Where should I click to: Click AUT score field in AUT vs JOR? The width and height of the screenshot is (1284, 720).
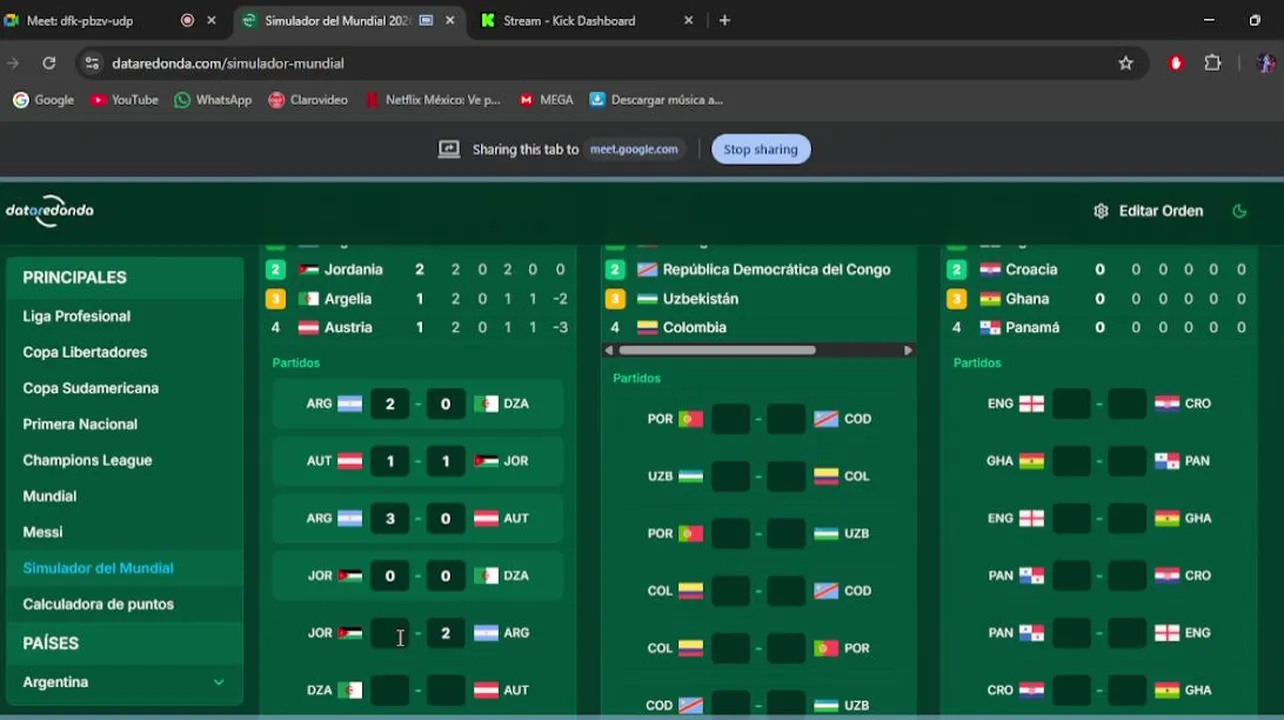pyautogui.click(x=390, y=461)
